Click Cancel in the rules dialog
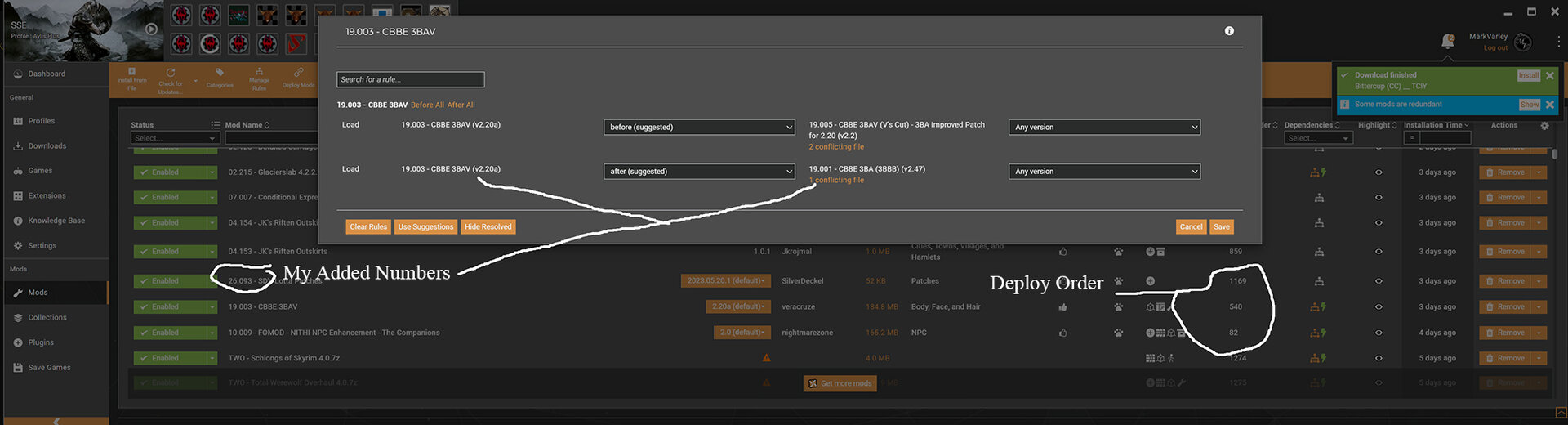1568x425 pixels. pos(1191,227)
